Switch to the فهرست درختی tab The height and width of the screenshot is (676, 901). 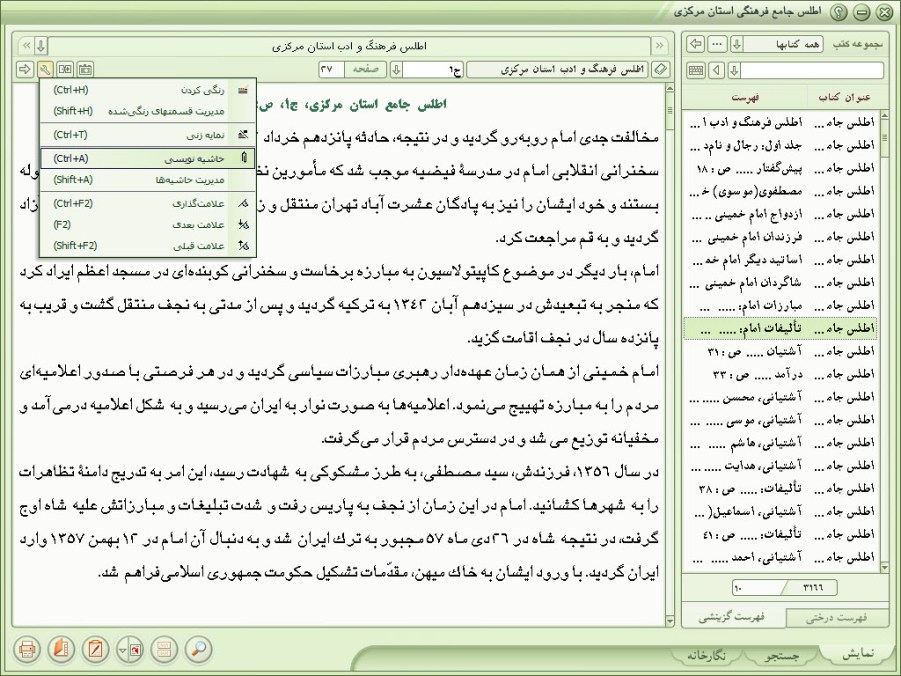click(836, 618)
